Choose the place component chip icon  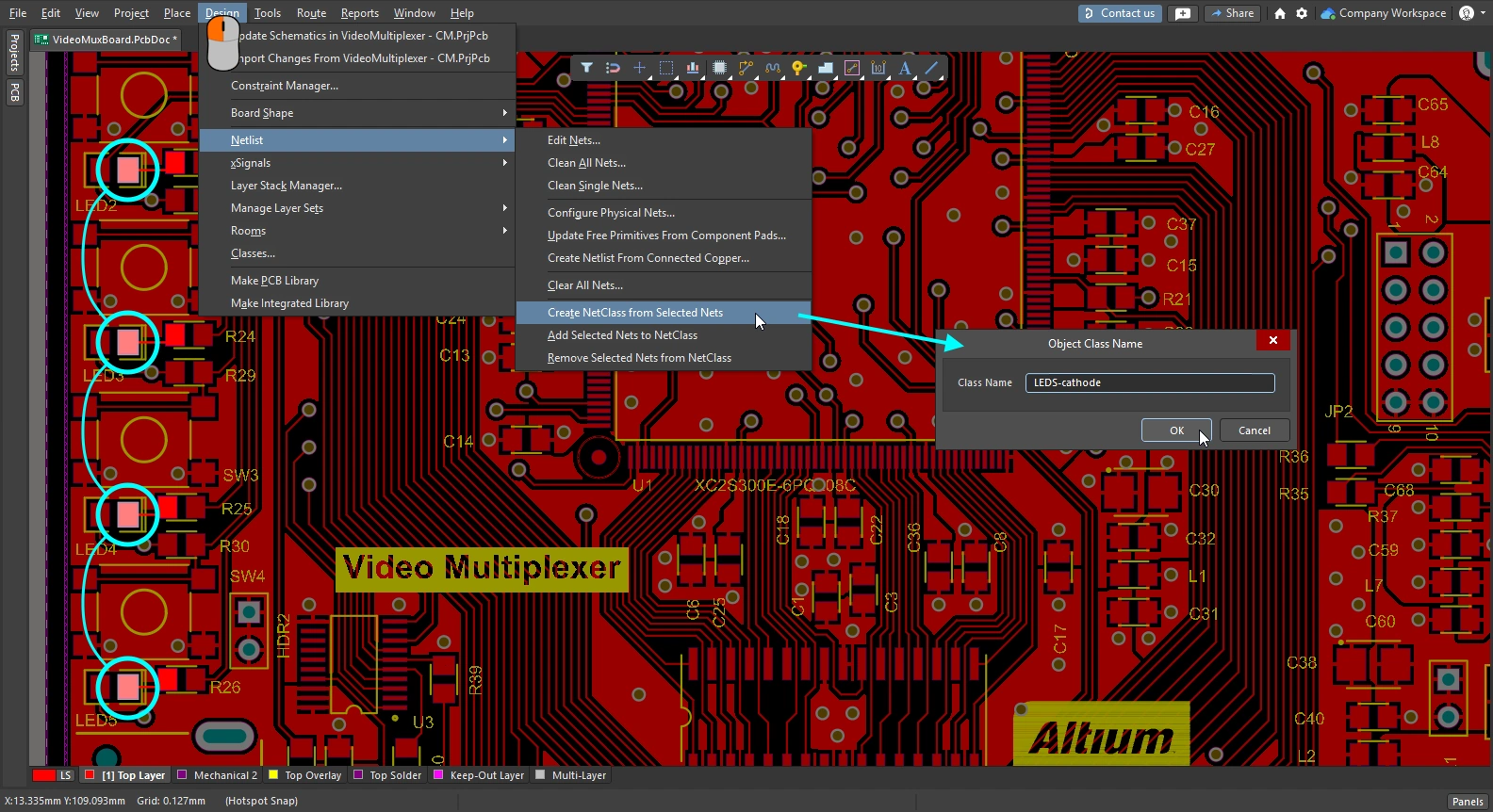(720, 68)
